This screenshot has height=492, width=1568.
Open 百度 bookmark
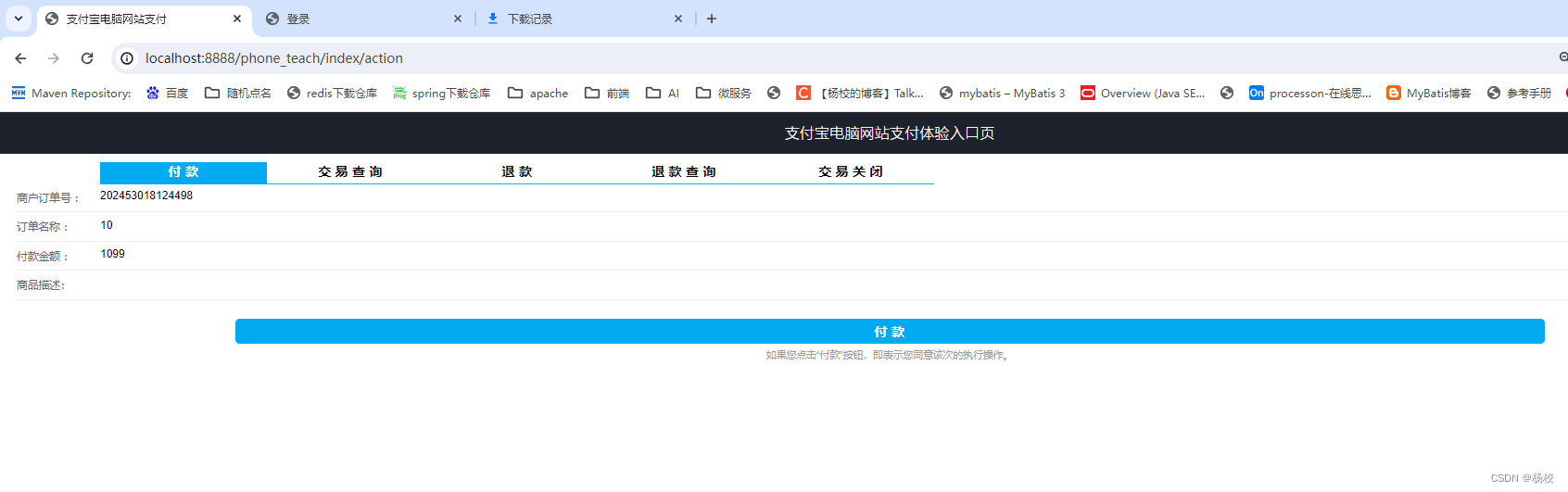point(167,93)
